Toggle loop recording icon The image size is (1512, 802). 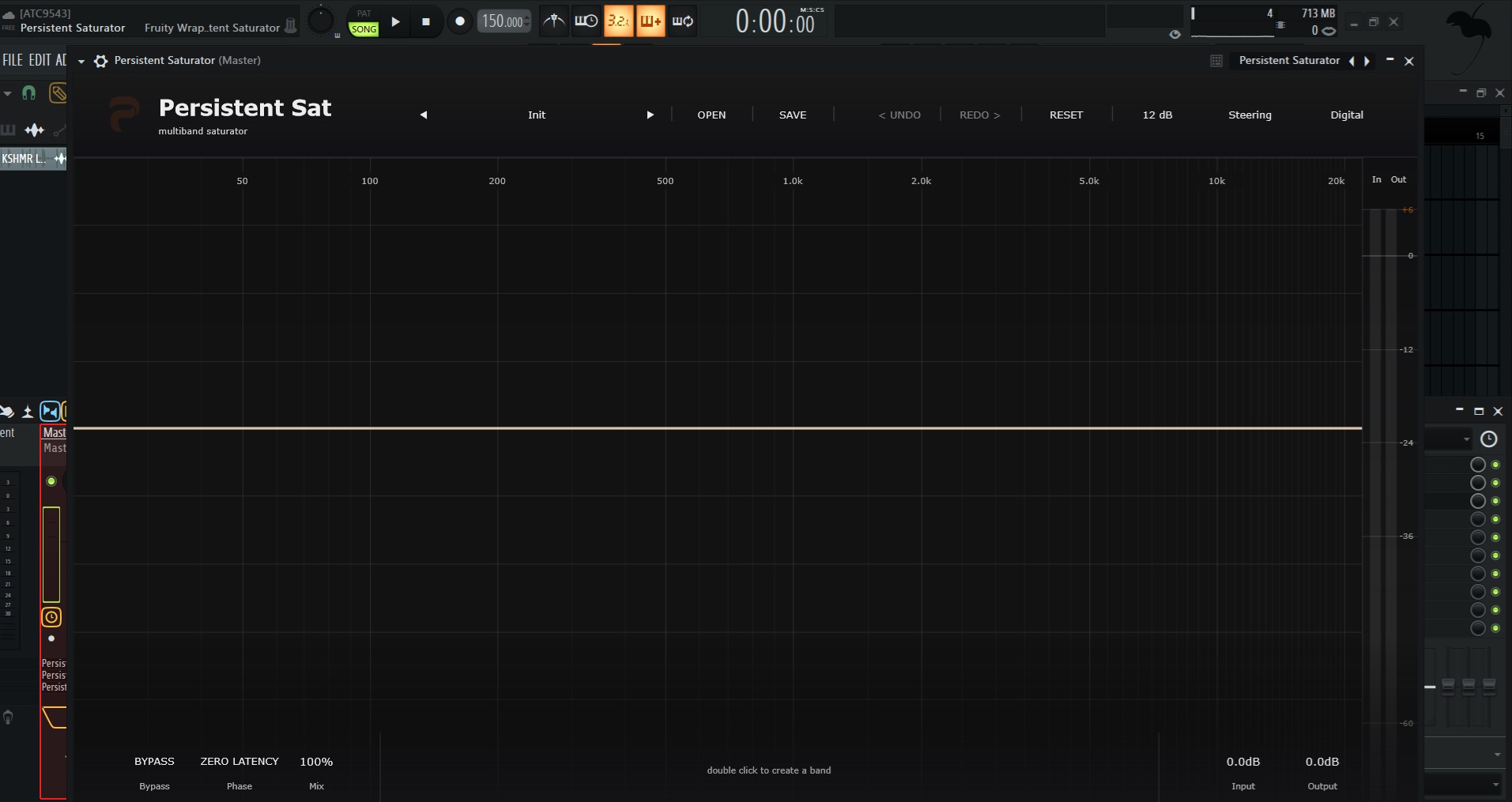pos(683,21)
